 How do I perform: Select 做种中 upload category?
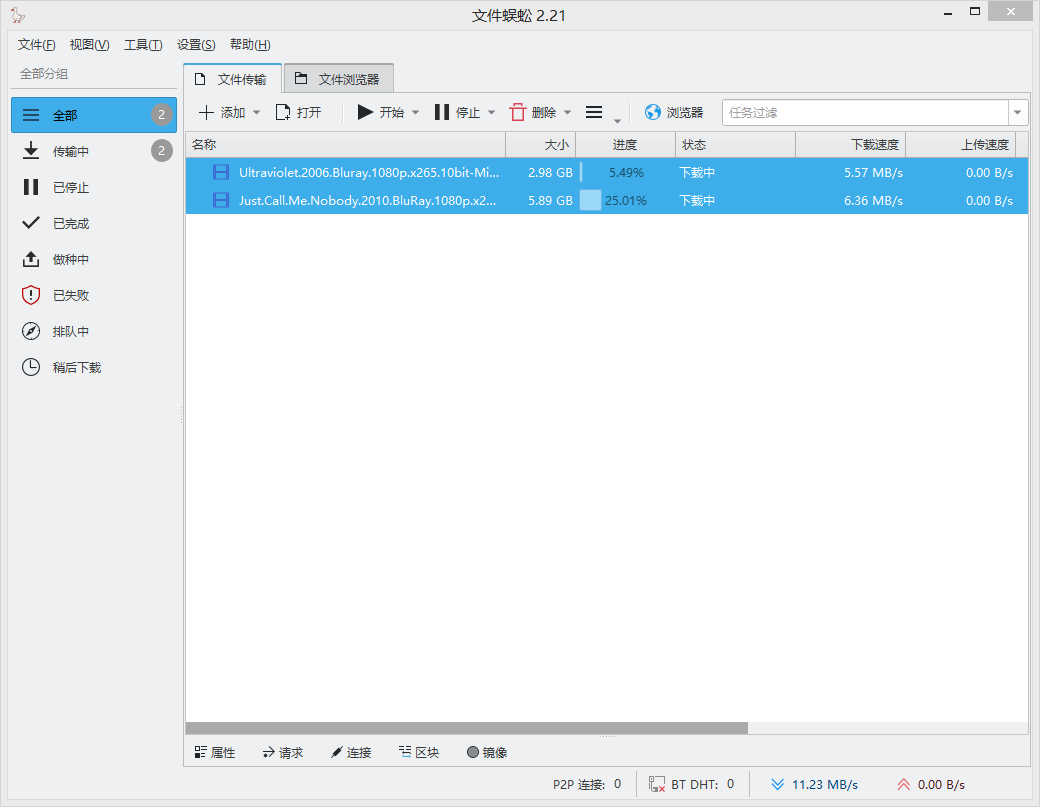tap(94, 259)
